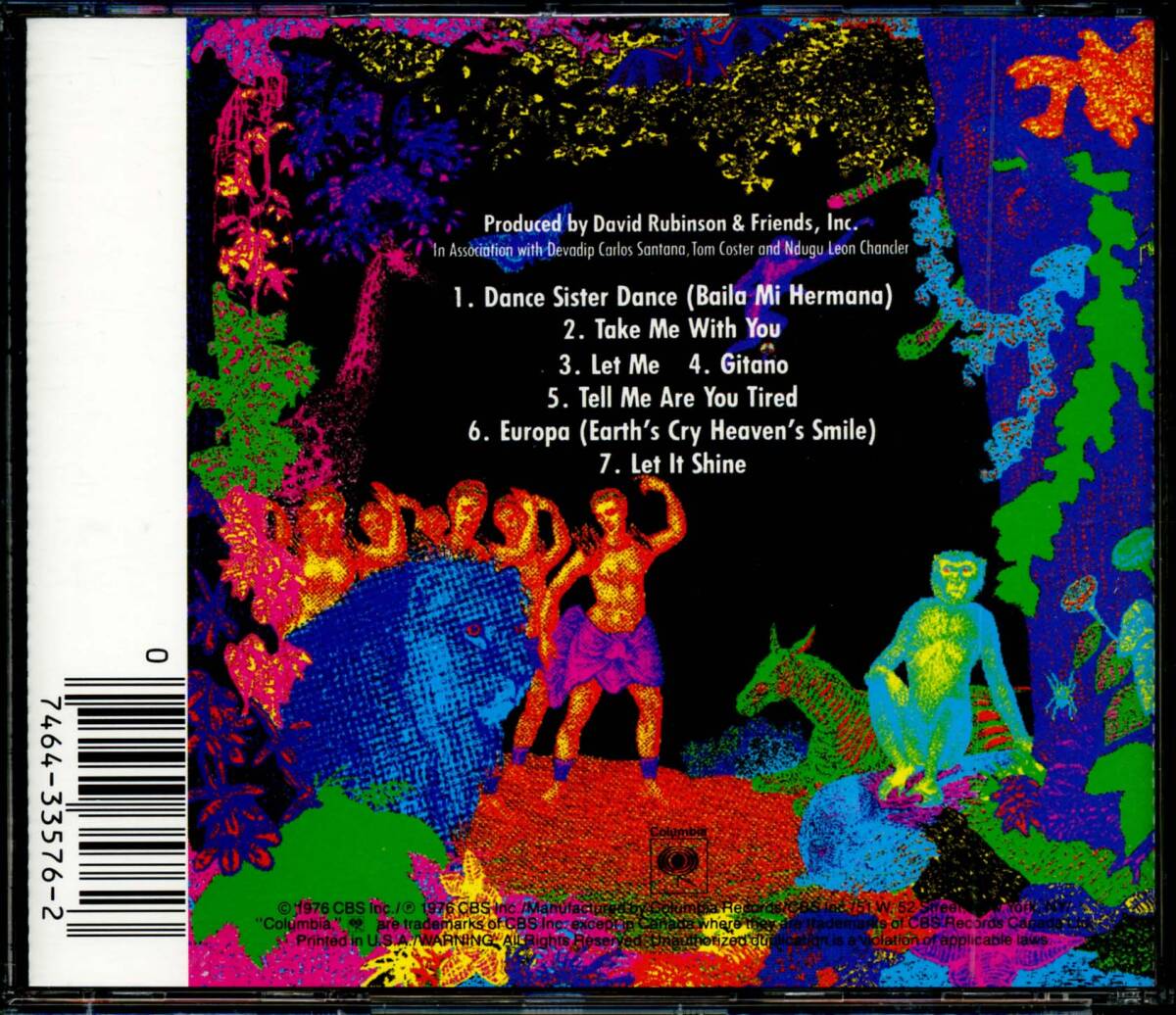Select track 7 'Let It Shine'
Viewport: 1176px width, 1015px height.
[673, 464]
